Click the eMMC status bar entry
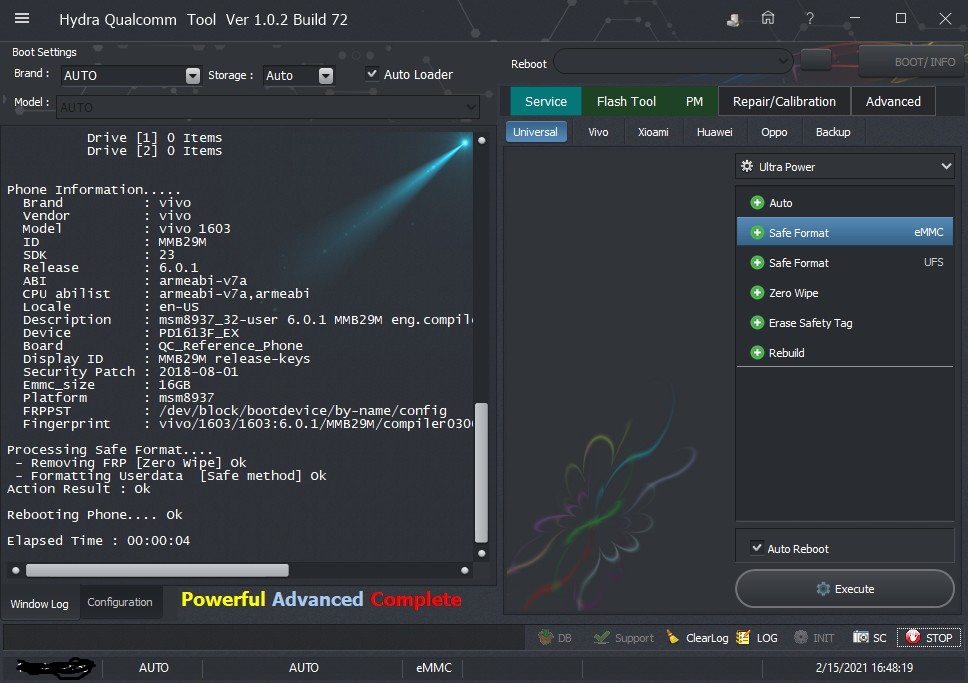This screenshot has width=968, height=683. pyautogui.click(x=434, y=668)
